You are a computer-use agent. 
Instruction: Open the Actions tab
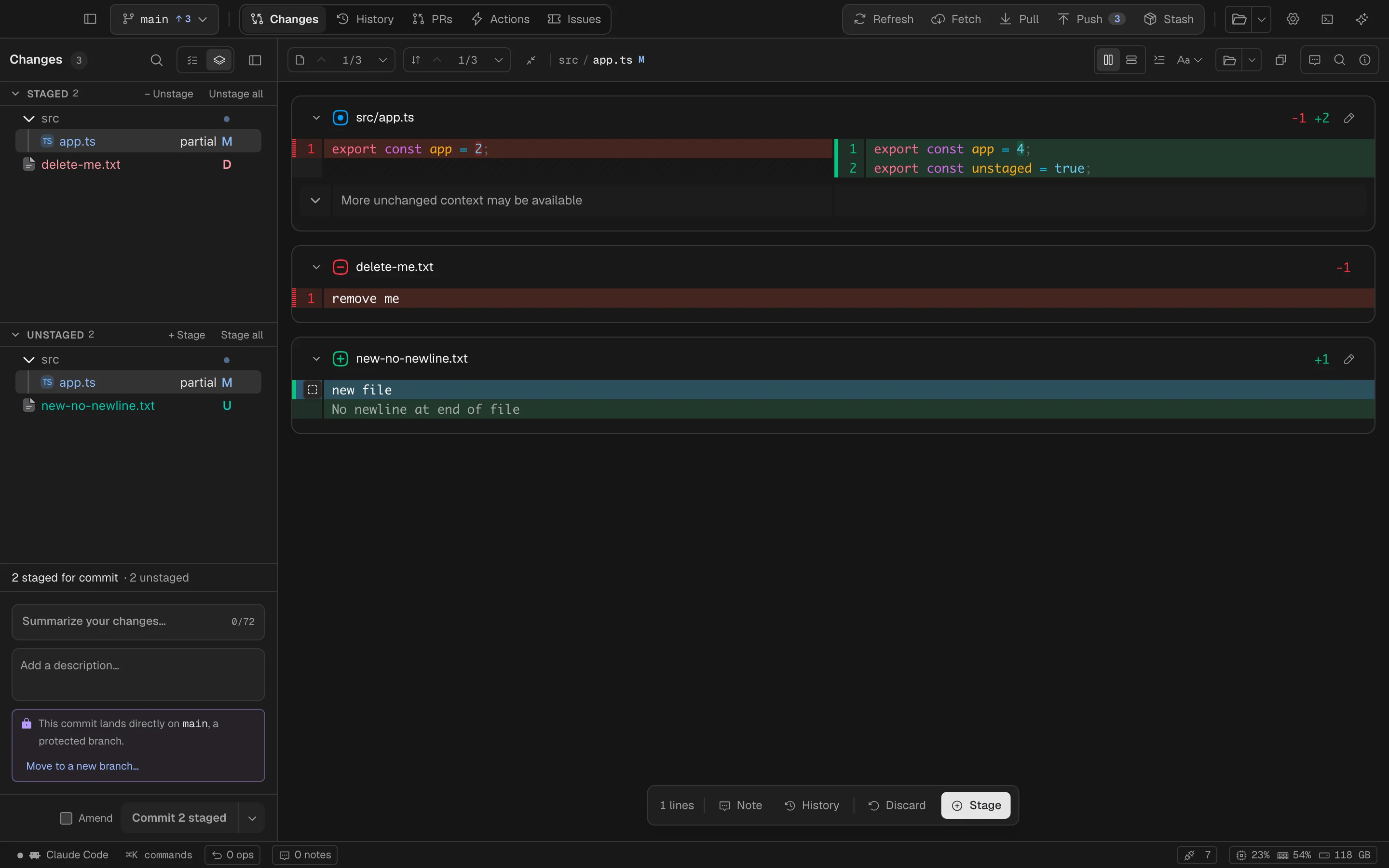pyautogui.click(x=501, y=19)
